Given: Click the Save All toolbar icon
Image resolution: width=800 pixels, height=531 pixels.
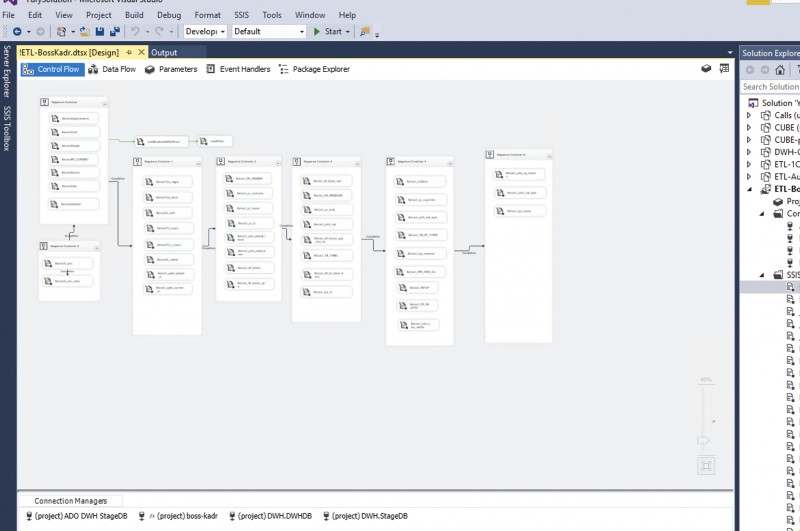Looking at the screenshot, I should tap(115, 32).
